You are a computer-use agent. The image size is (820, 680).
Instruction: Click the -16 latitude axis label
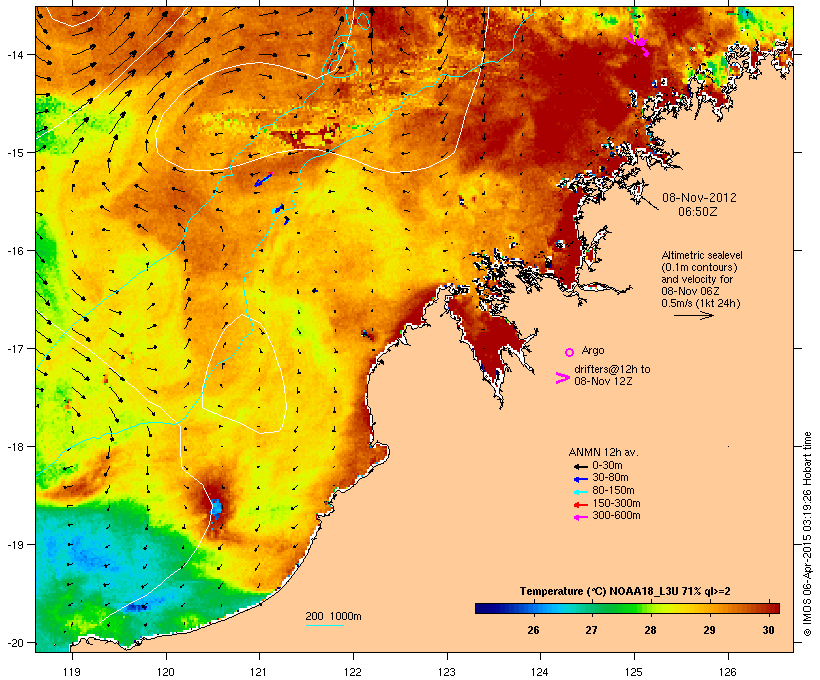[x=14, y=251]
